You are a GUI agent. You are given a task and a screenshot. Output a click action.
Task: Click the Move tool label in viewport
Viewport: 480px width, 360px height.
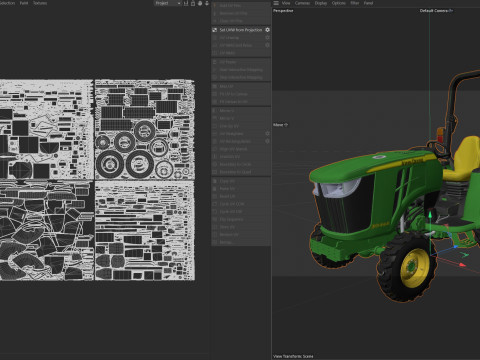click(280, 125)
